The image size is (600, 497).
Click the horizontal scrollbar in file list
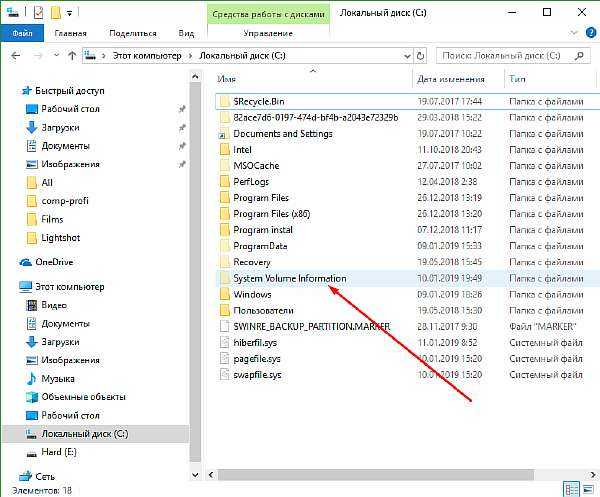pos(376,475)
